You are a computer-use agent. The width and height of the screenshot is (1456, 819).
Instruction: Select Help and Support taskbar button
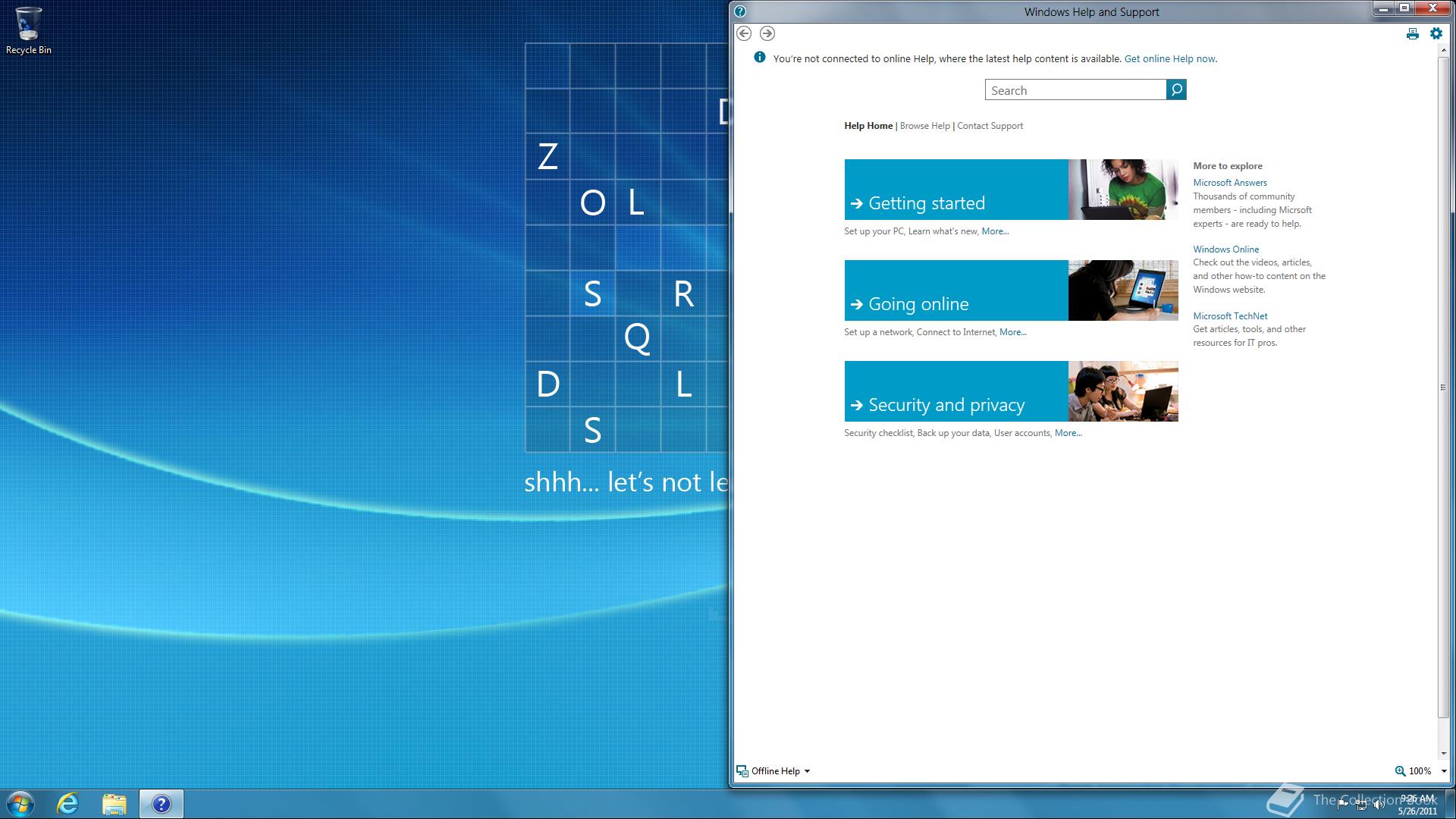click(161, 804)
